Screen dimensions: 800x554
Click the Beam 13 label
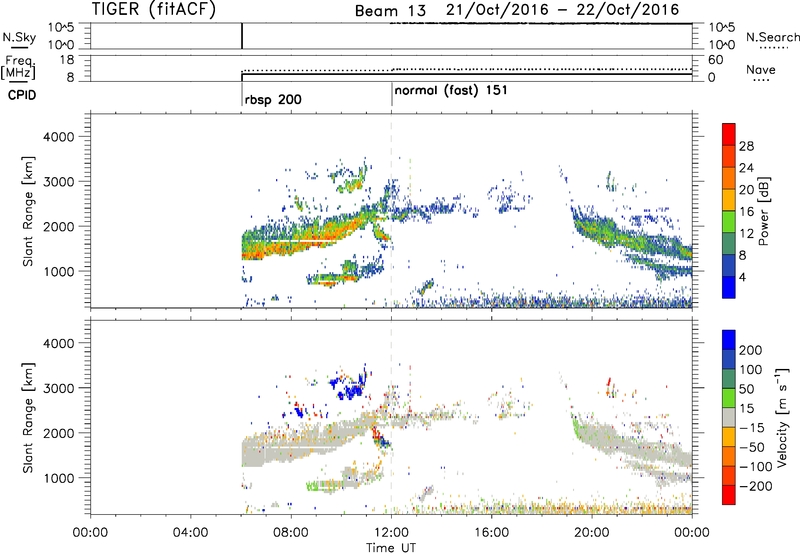pos(390,10)
